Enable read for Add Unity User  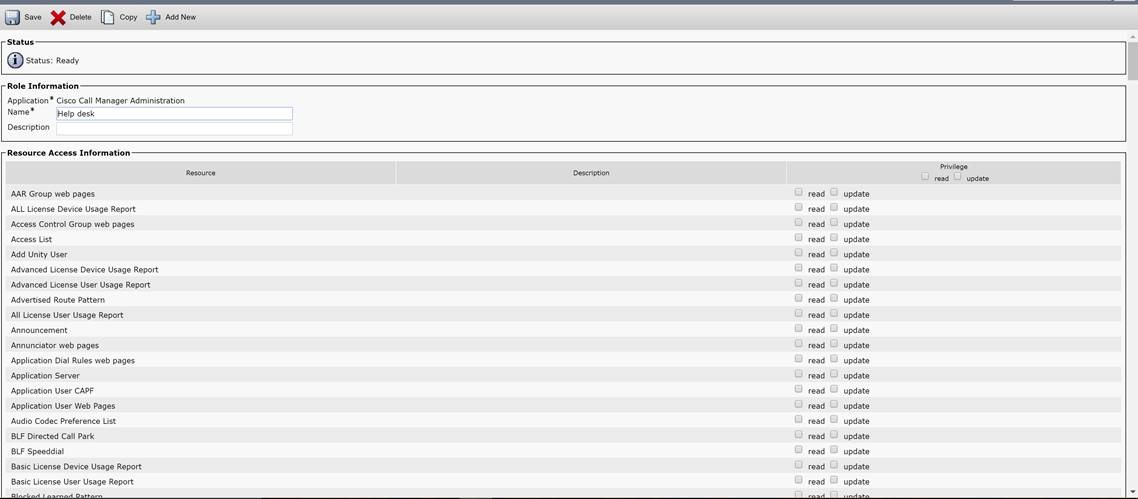coord(798,253)
